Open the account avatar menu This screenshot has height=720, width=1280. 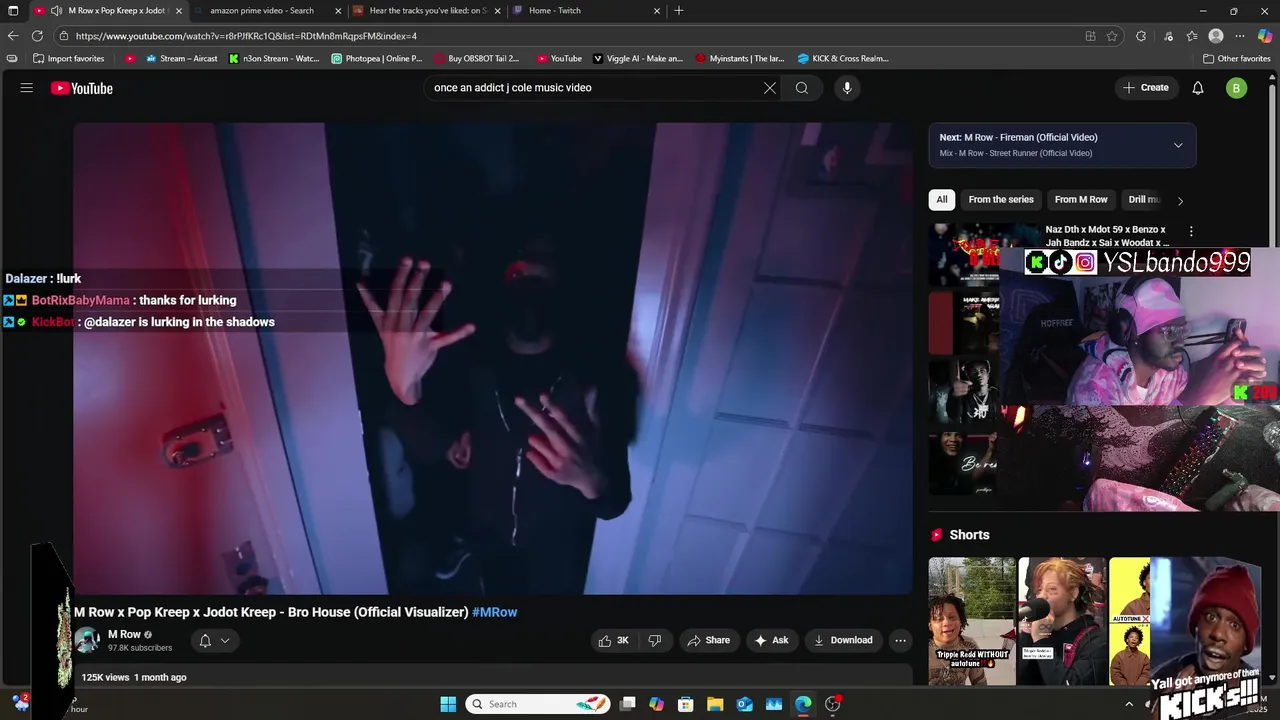(x=1237, y=88)
